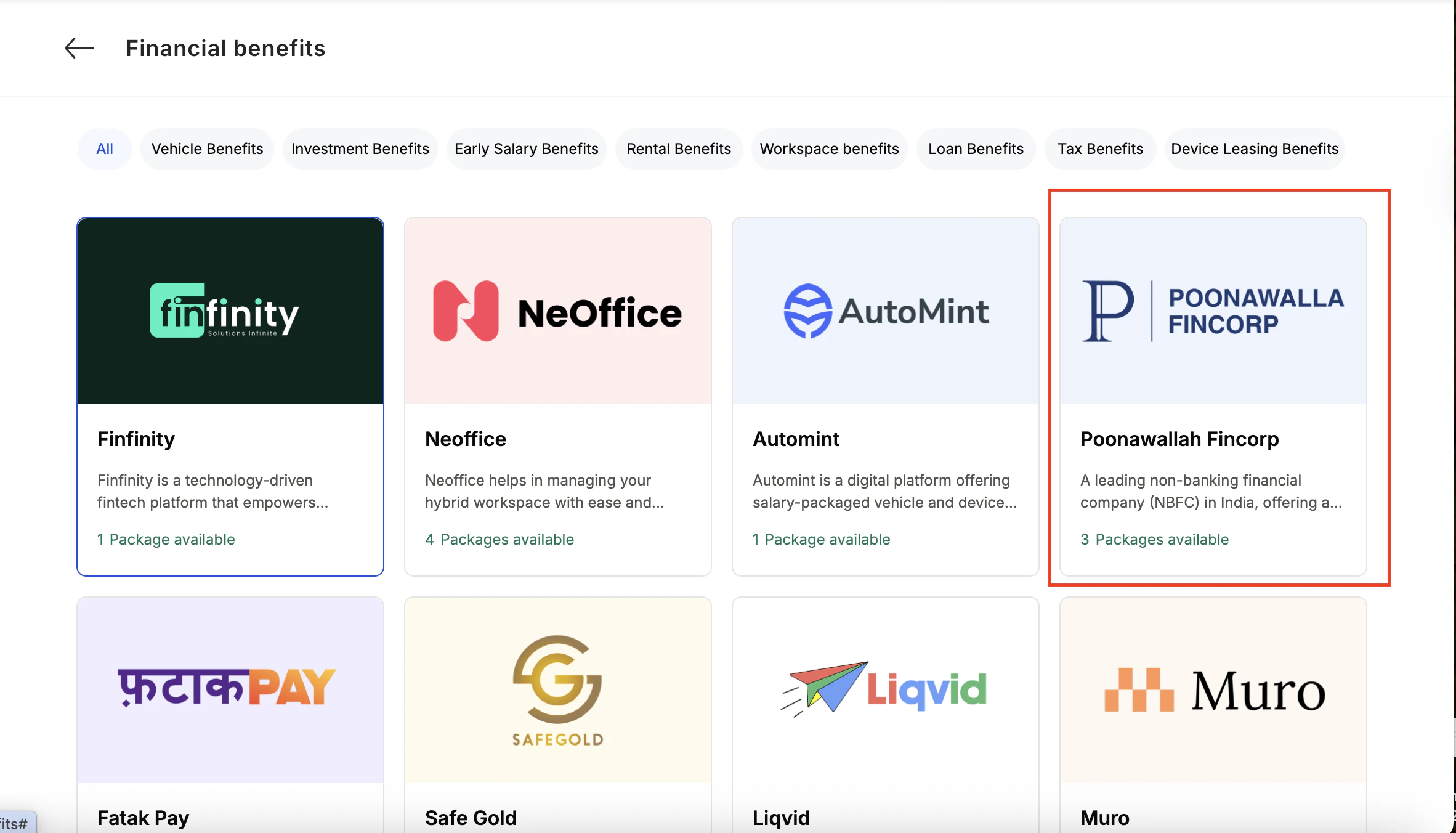
Task: Open the SafeGold logo thumbnail
Action: coord(558,690)
